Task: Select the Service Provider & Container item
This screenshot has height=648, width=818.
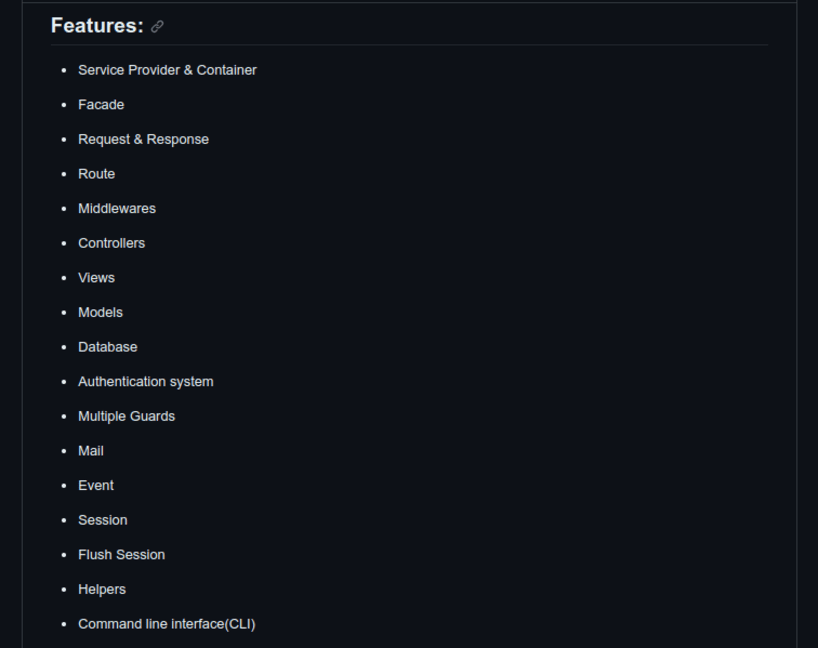Action: (x=167, y=70)
